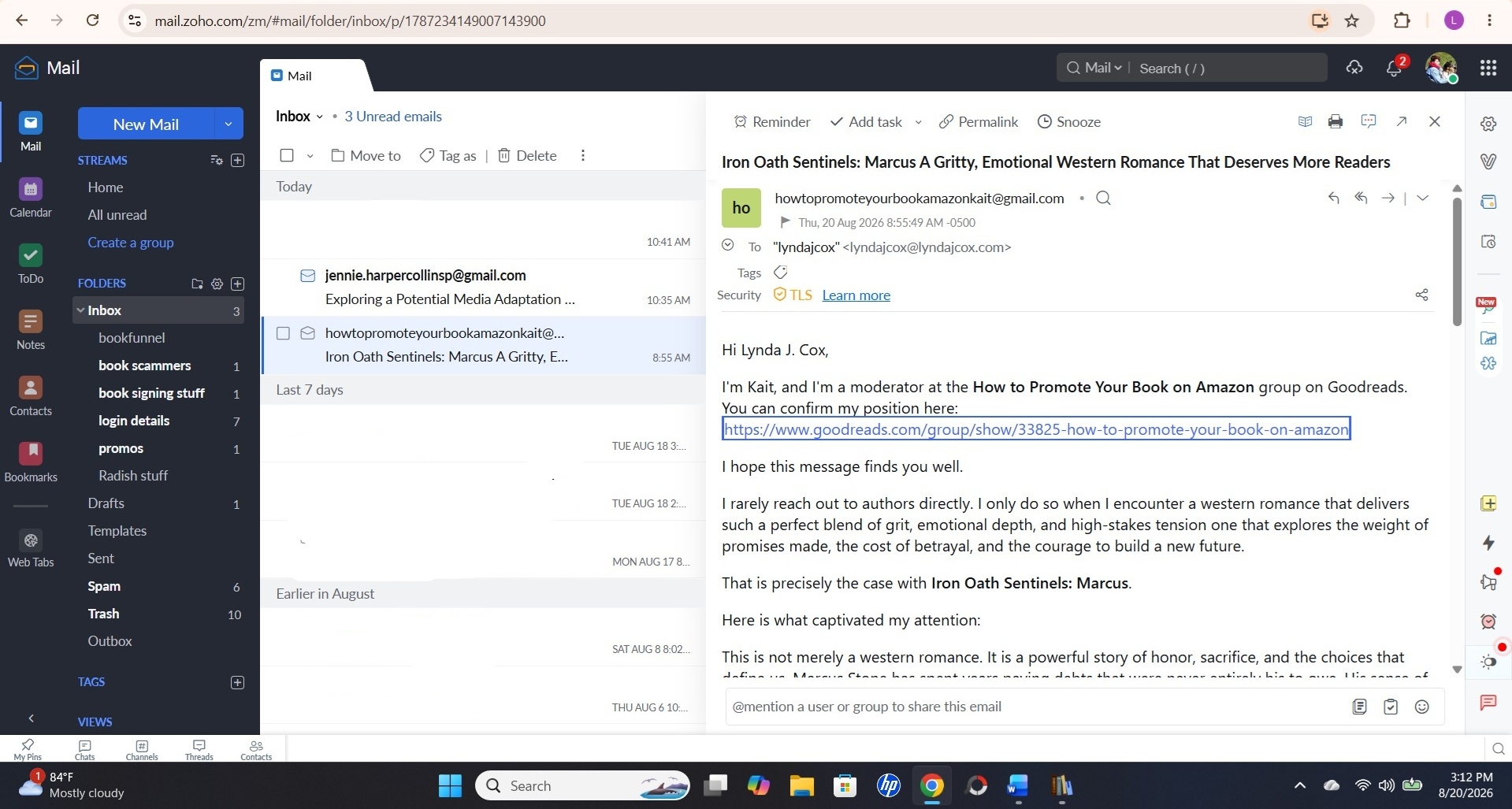The image size is (1512, 809).
Task: Create new folder plus icon in Folders
Action: 237,284
